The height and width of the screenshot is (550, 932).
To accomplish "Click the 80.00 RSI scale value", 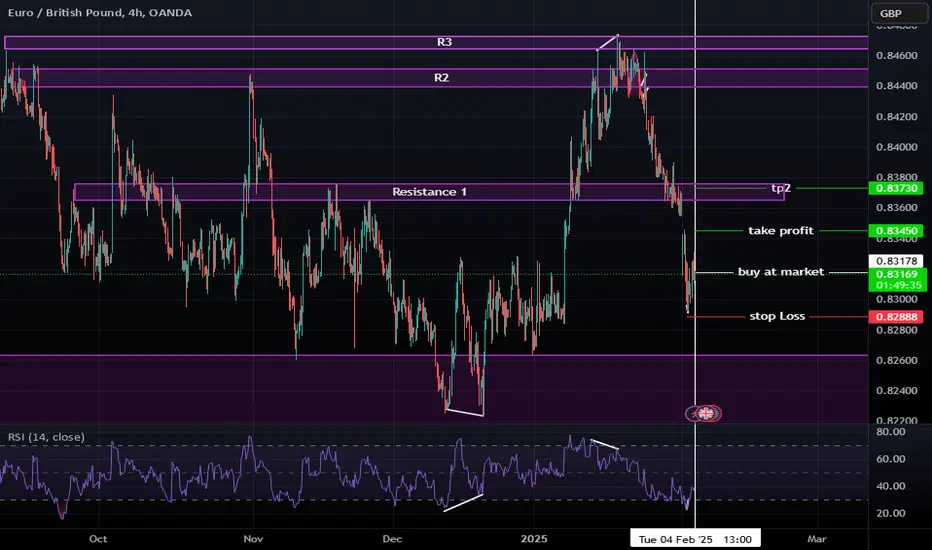I will 890,432.
